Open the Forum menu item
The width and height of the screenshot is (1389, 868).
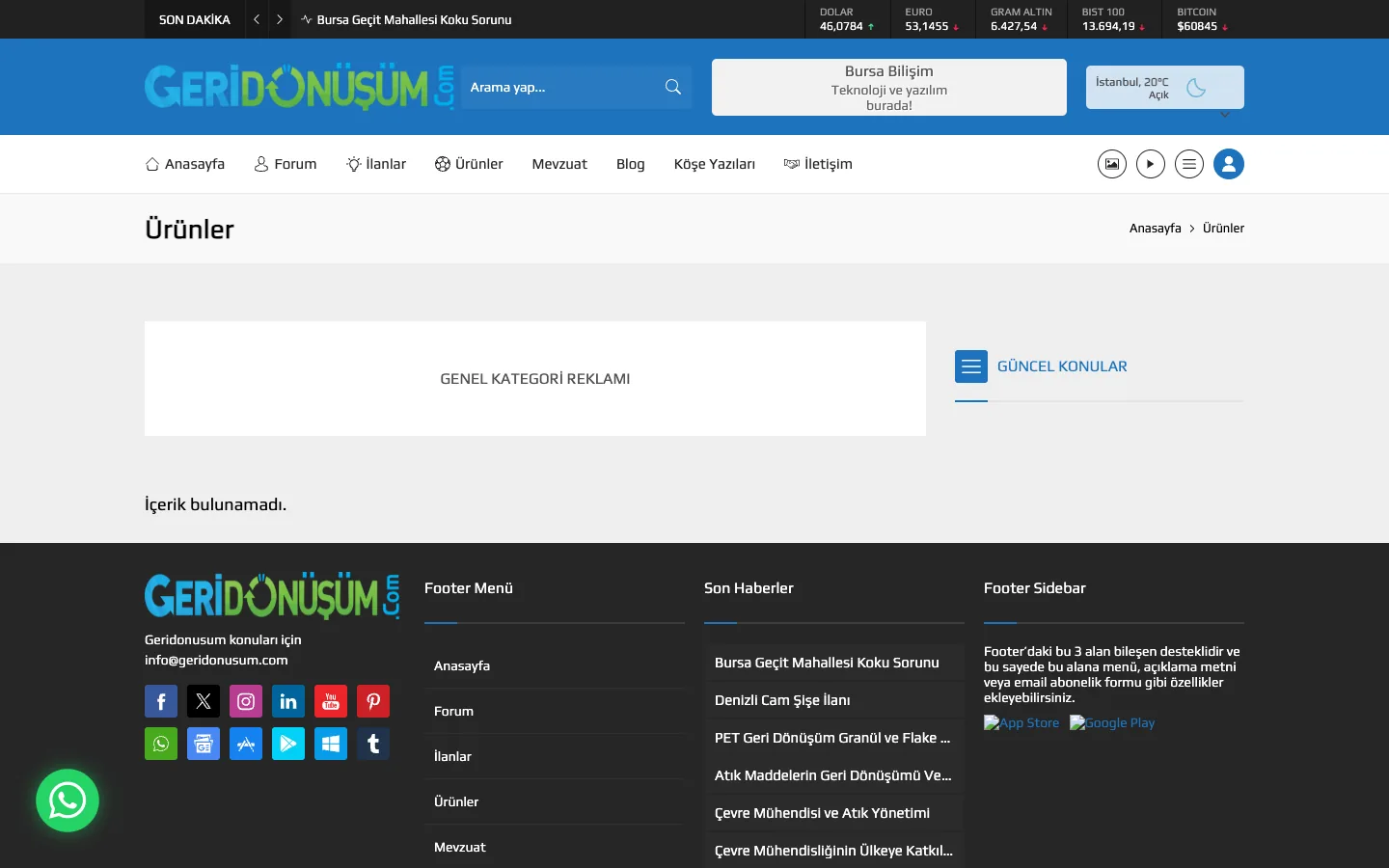tap(286, 164)
